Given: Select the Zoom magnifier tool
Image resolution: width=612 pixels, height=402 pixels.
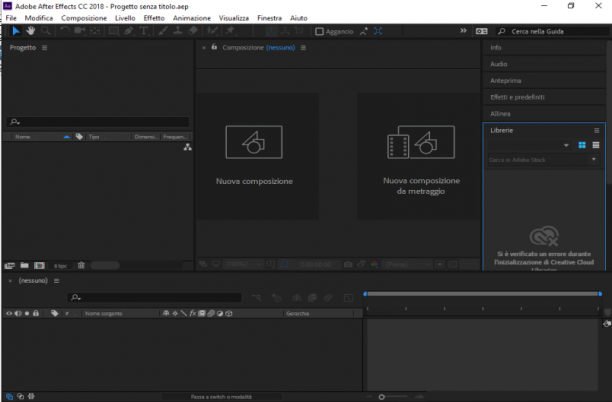Looking at the screenshot, I should coord(46,31).
